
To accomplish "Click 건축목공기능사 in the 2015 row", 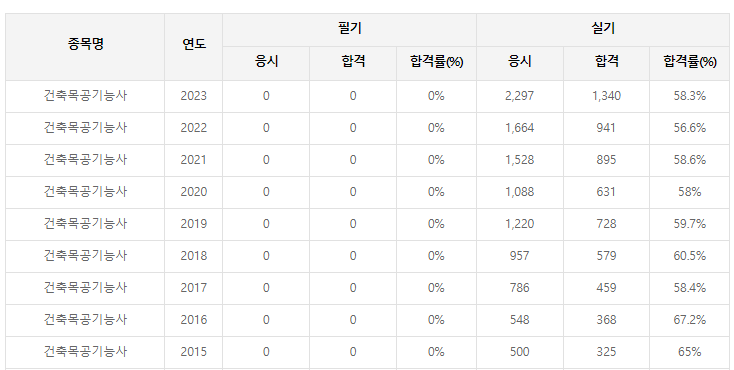I will 85,352.
